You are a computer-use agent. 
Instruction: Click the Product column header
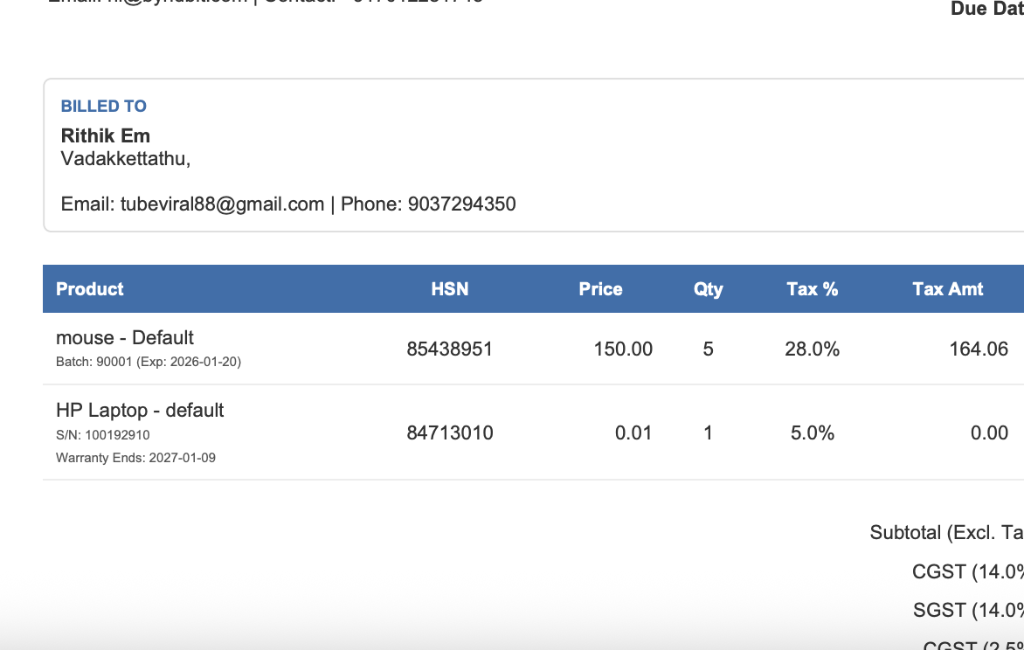coord(90,289)
